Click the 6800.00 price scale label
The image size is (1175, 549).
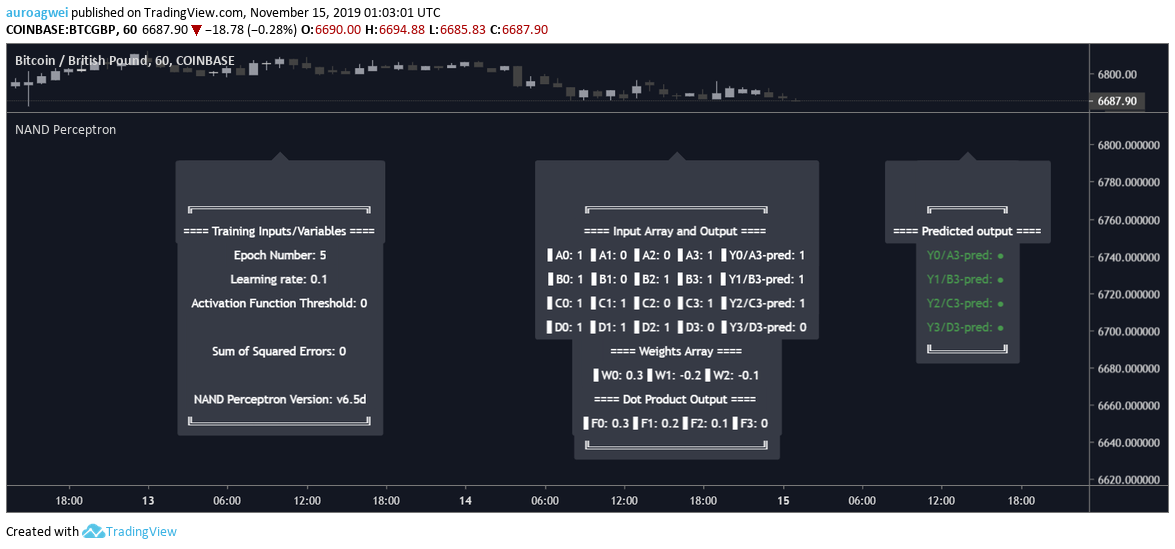1117,75
